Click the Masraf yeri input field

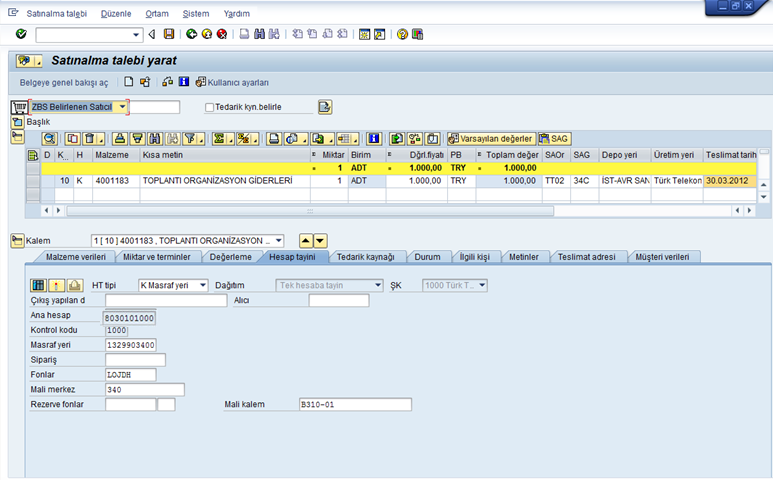tap(131, 345)
